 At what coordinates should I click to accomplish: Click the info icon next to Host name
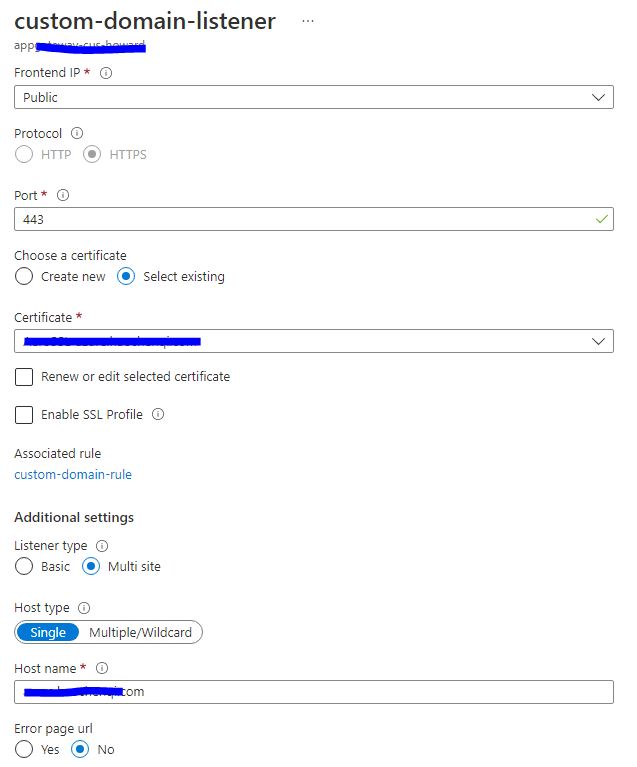click(102, 668)
